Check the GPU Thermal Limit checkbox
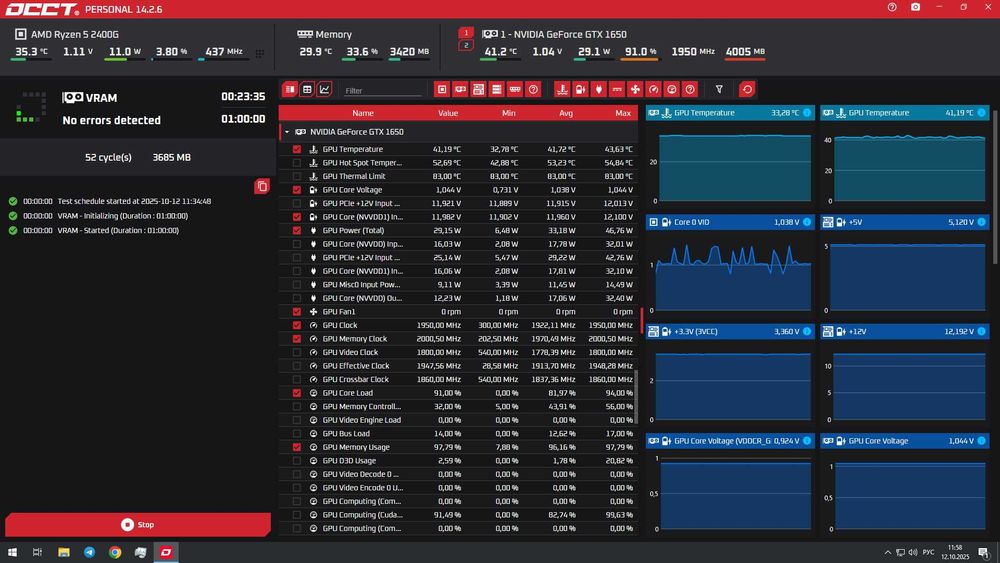Image resolution: width=1000 pixels, height=563 pixels. coord(297,176)
